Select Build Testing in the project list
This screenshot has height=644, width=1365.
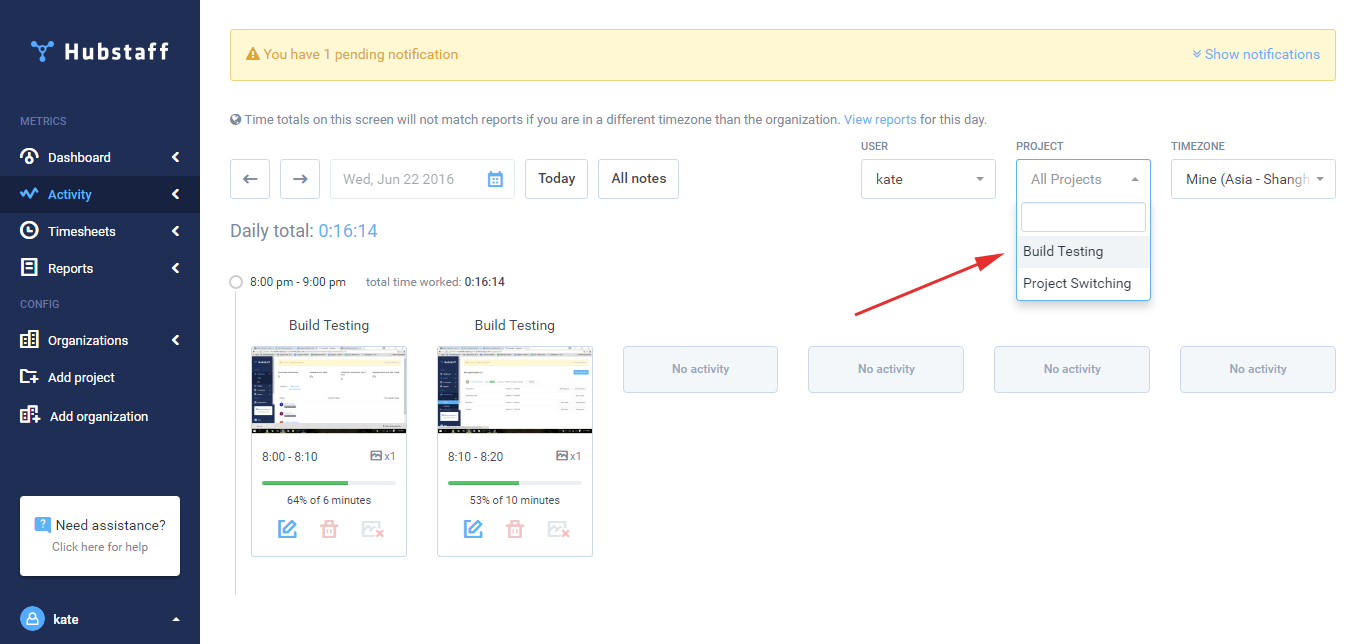[x=1063, y=251]
